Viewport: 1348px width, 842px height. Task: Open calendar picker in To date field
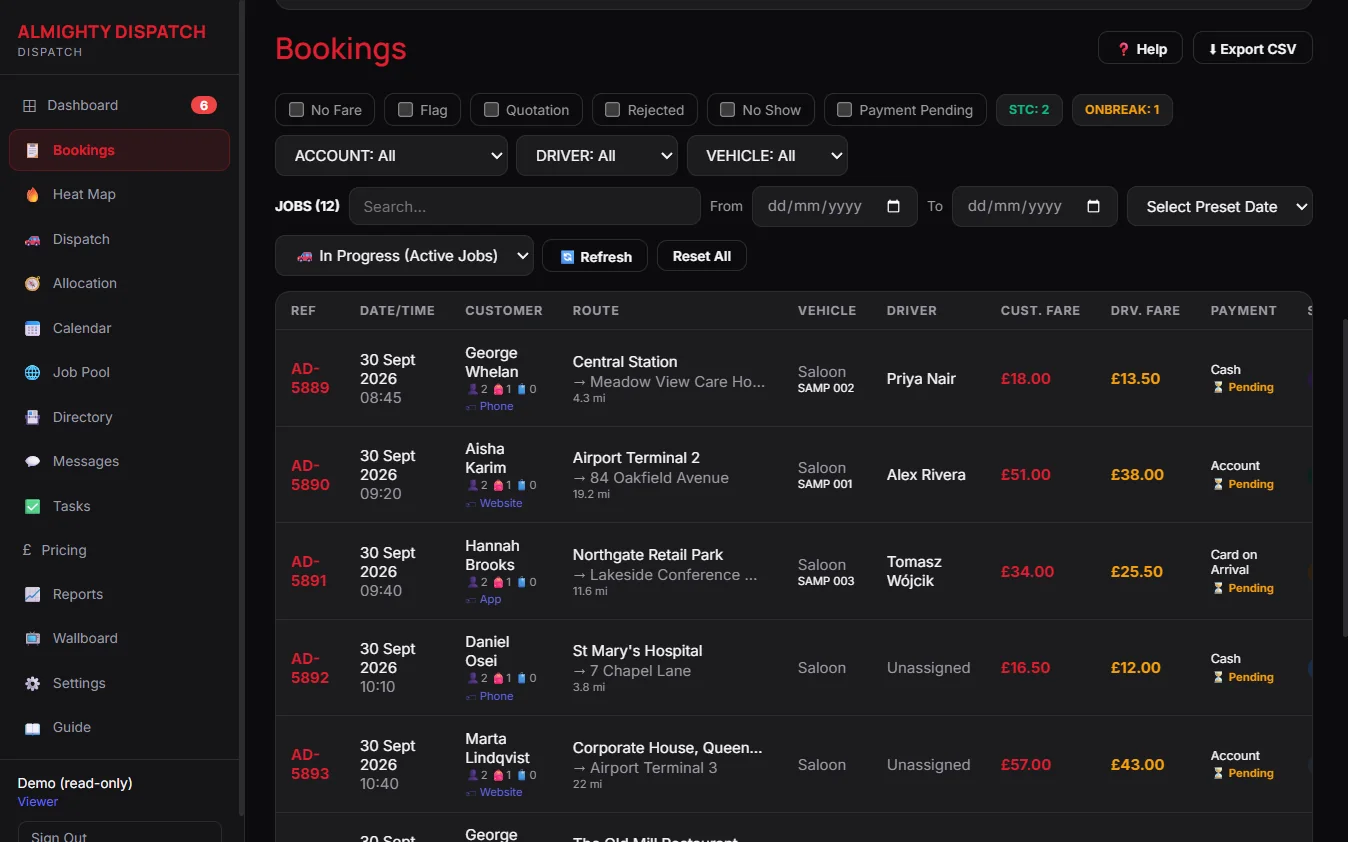click(1094, 206)
